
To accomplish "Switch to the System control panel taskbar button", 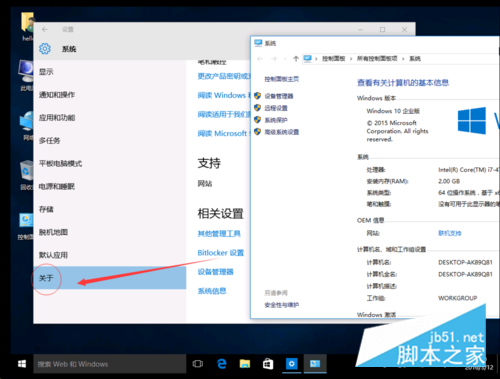I will 315,364.
